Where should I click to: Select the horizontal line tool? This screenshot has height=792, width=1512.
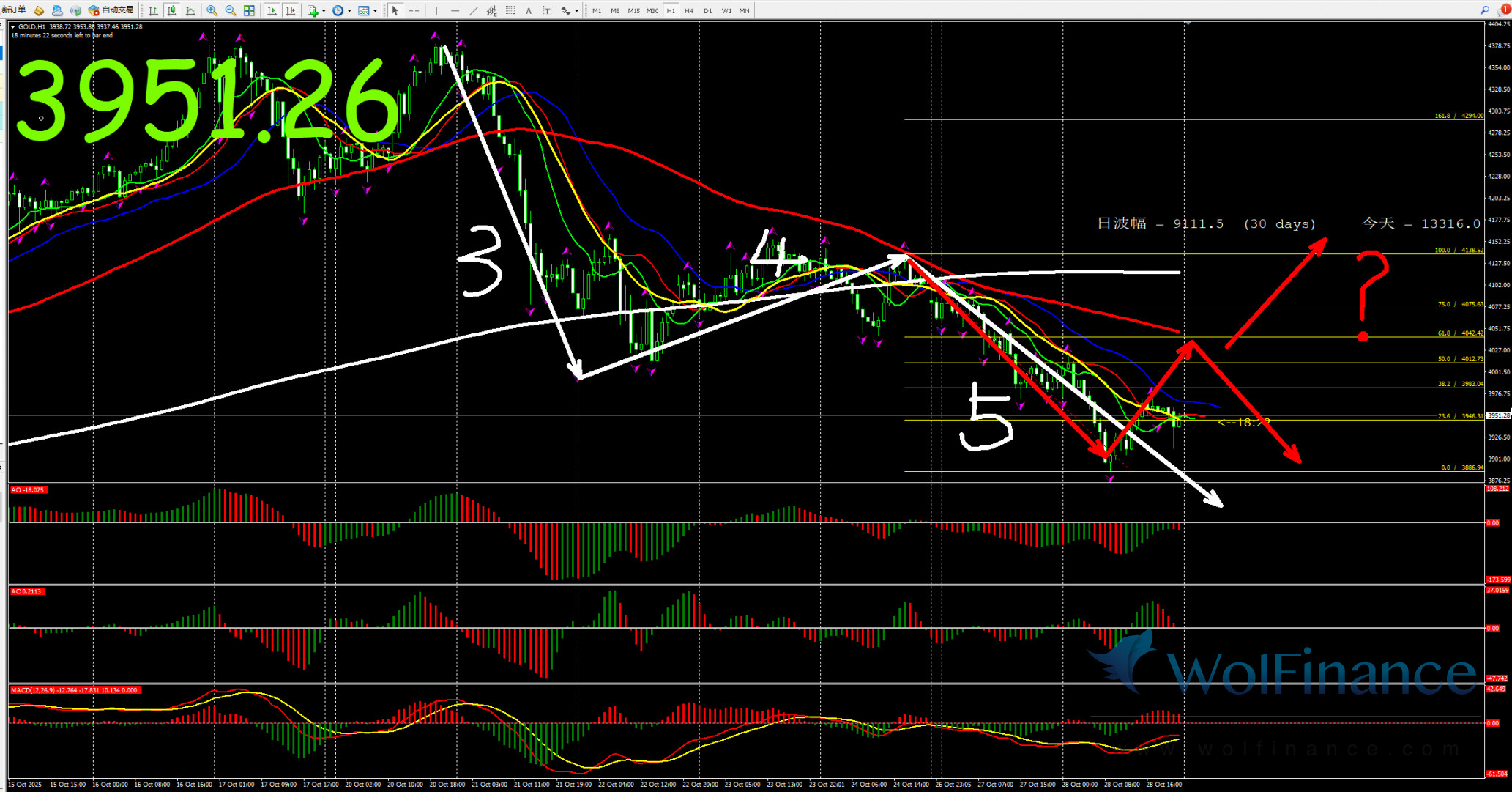(x=455, y=10)
